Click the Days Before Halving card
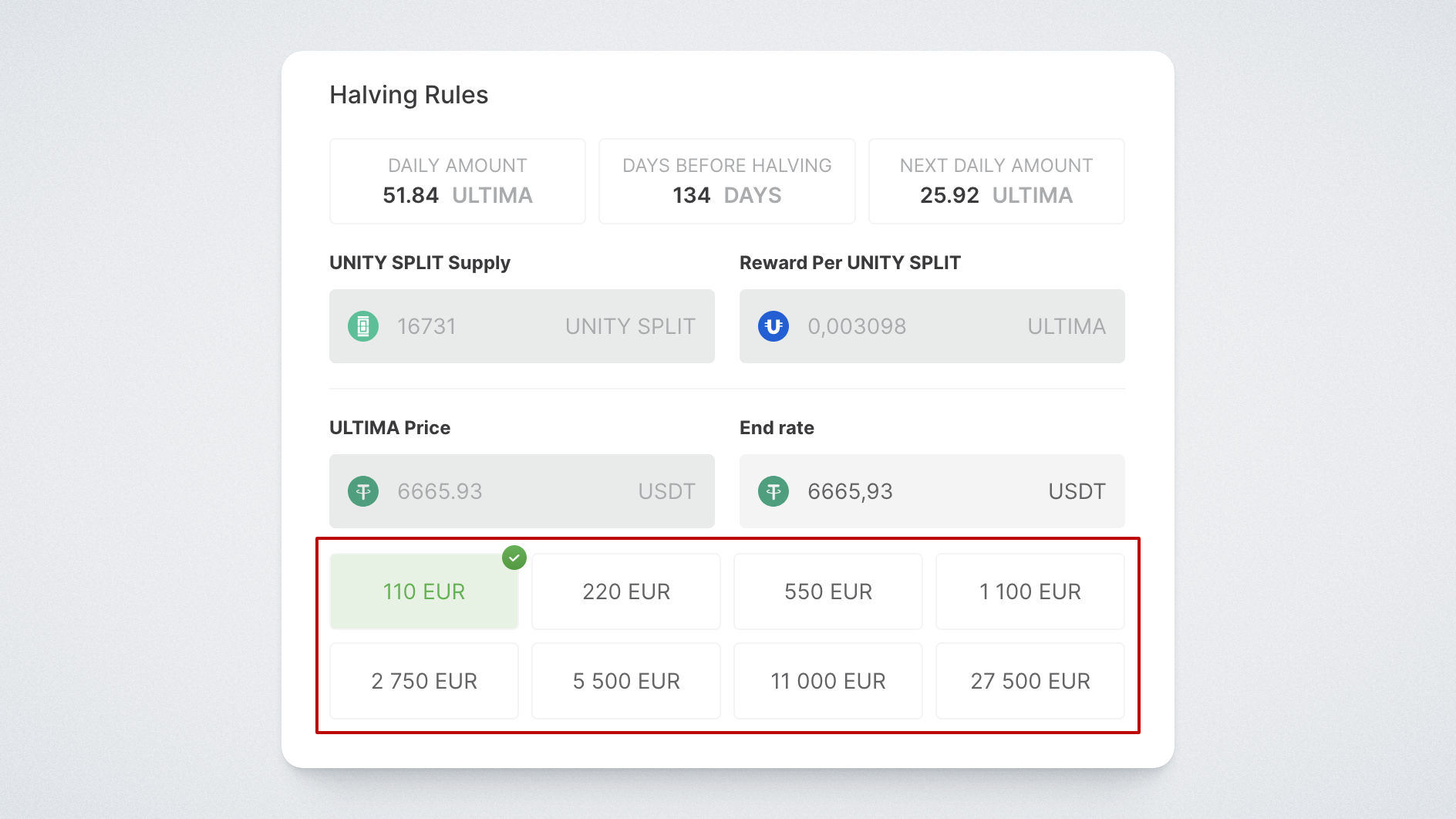The width and height of the screenshot is (1456, 819). pos(727,181)
